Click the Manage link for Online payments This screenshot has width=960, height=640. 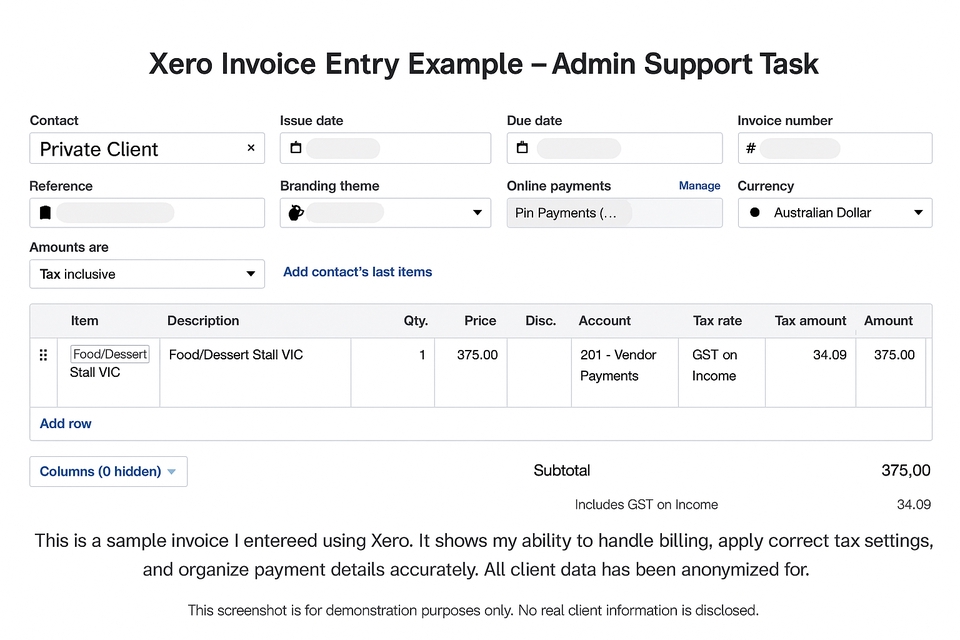pos(699,186)
